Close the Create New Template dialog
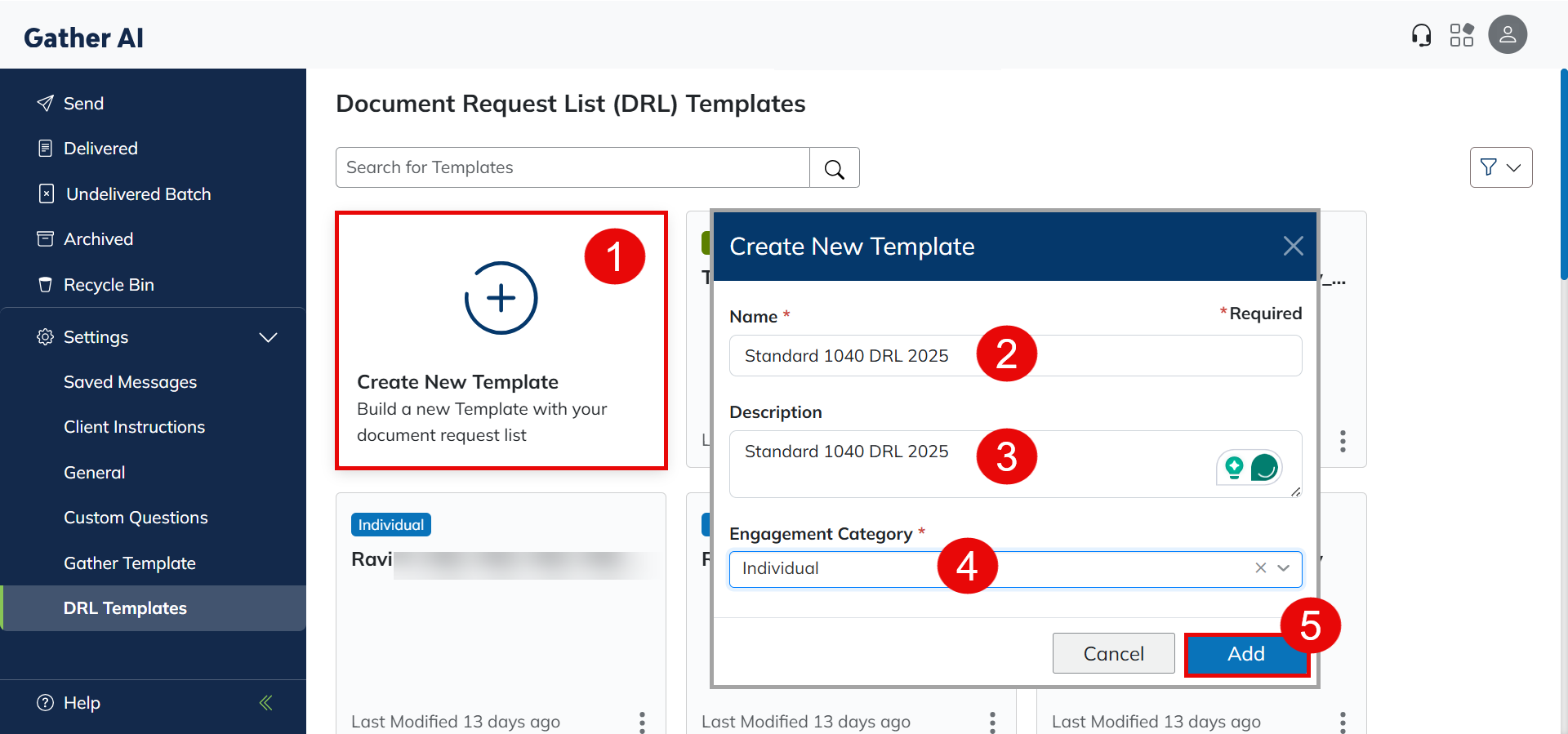This screenshot has width=1568, height=734. (x=1293, y=246)
